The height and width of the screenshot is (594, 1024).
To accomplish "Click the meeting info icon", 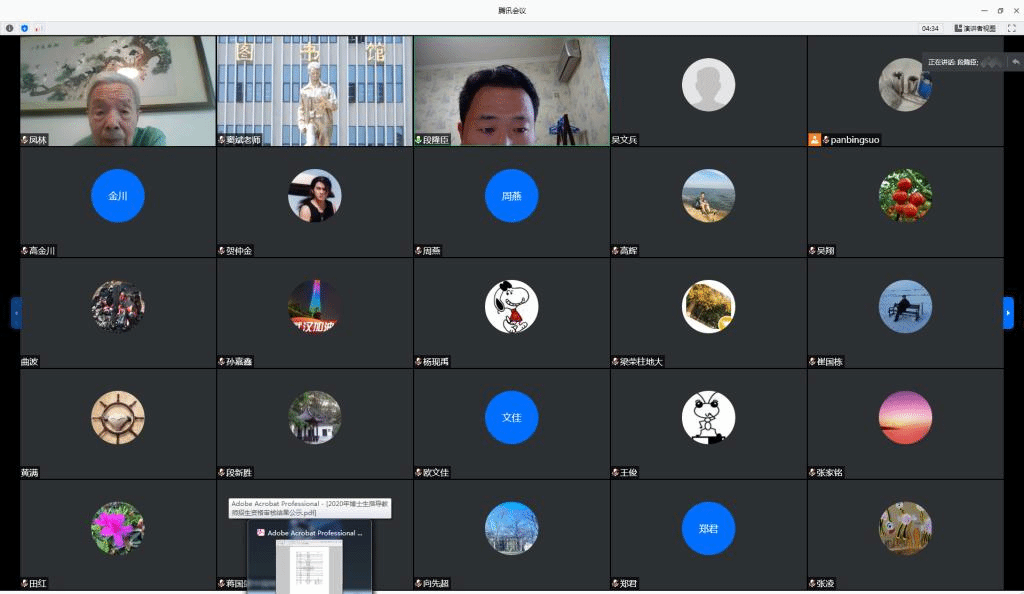I will click(10, 28).
